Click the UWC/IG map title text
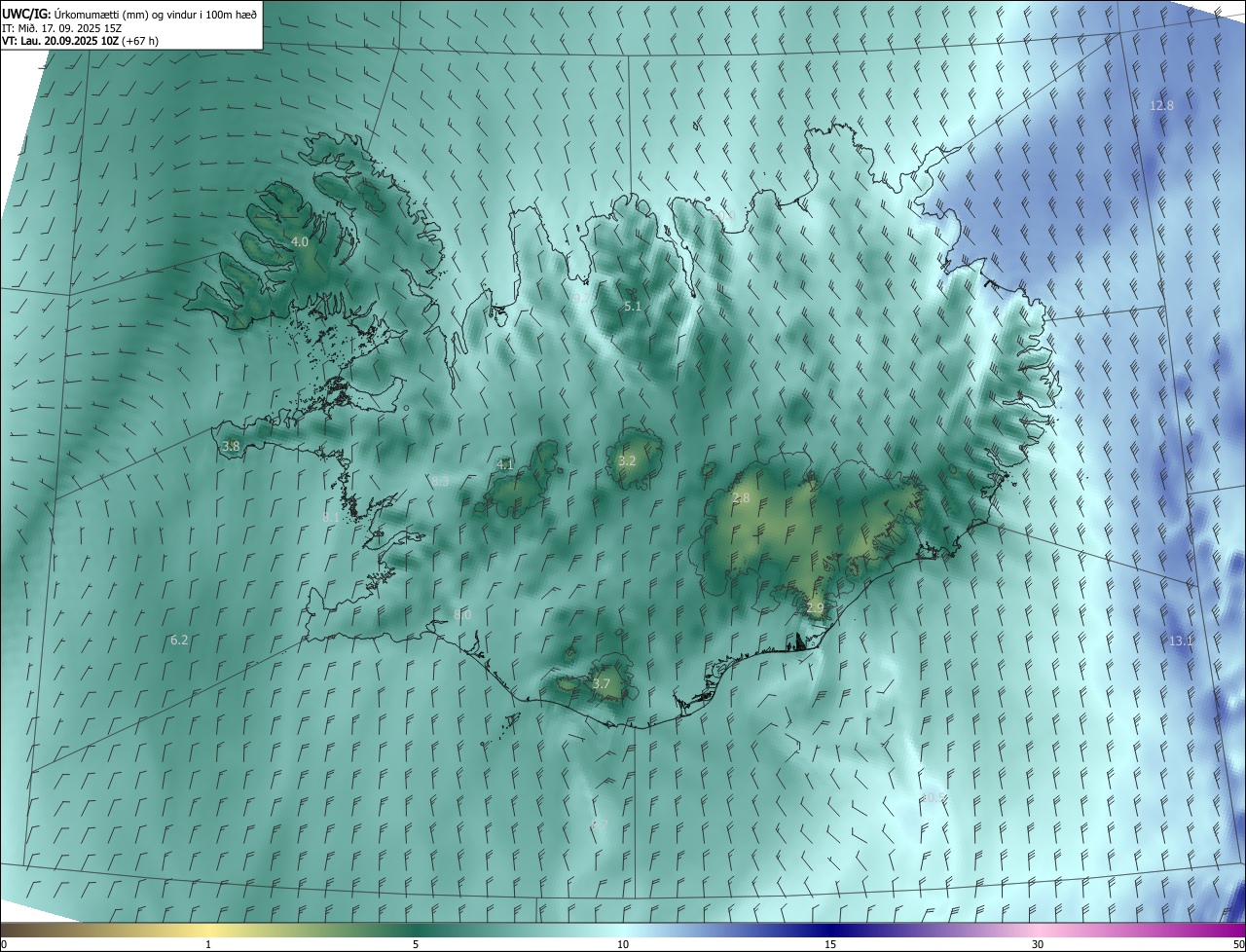1246x952 pixels. click(128, 14)
